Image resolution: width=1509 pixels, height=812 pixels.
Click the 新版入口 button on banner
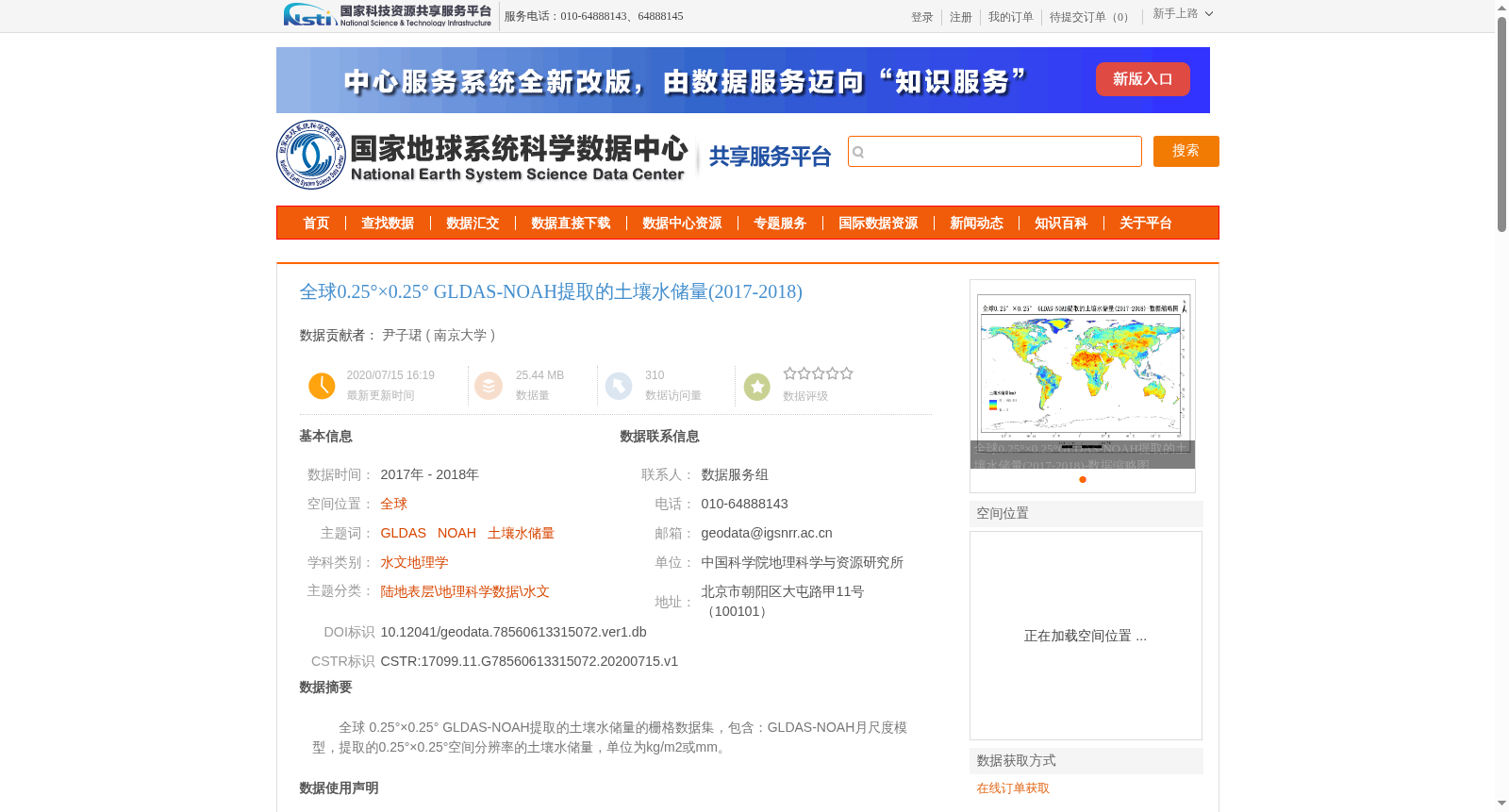[x=1143, y=79]
